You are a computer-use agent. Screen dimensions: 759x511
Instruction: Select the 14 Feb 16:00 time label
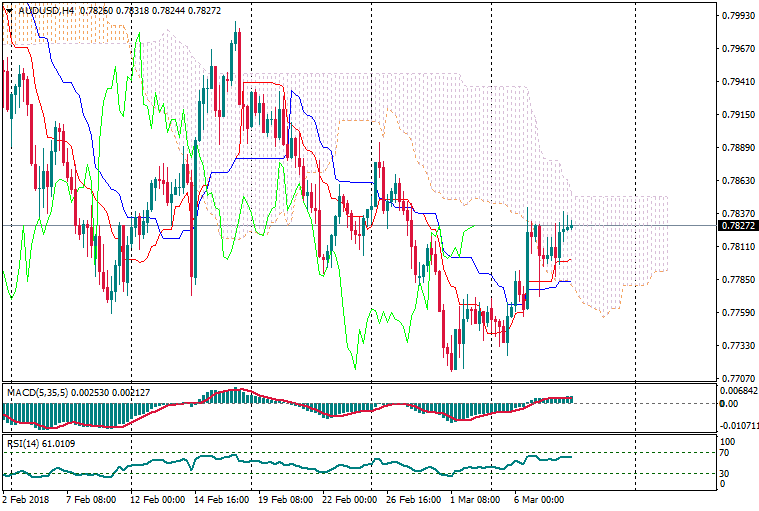[x=222, y=498]
